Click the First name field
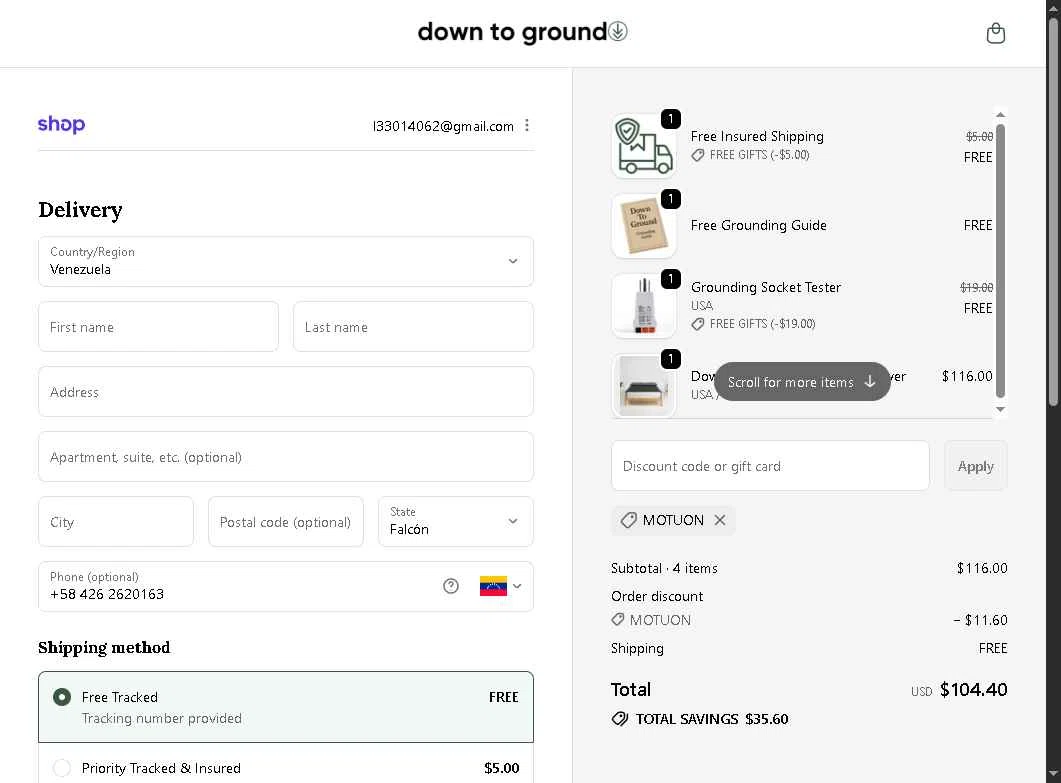 coord(158,327)
